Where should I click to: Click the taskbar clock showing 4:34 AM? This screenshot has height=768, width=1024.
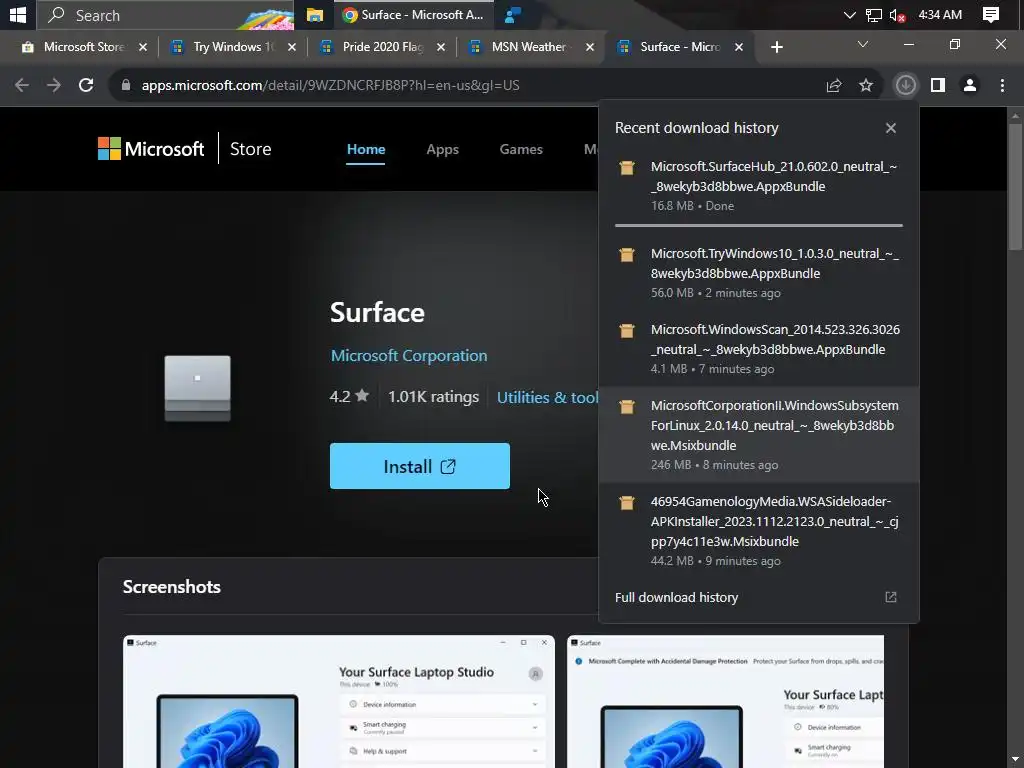point(940,14)
